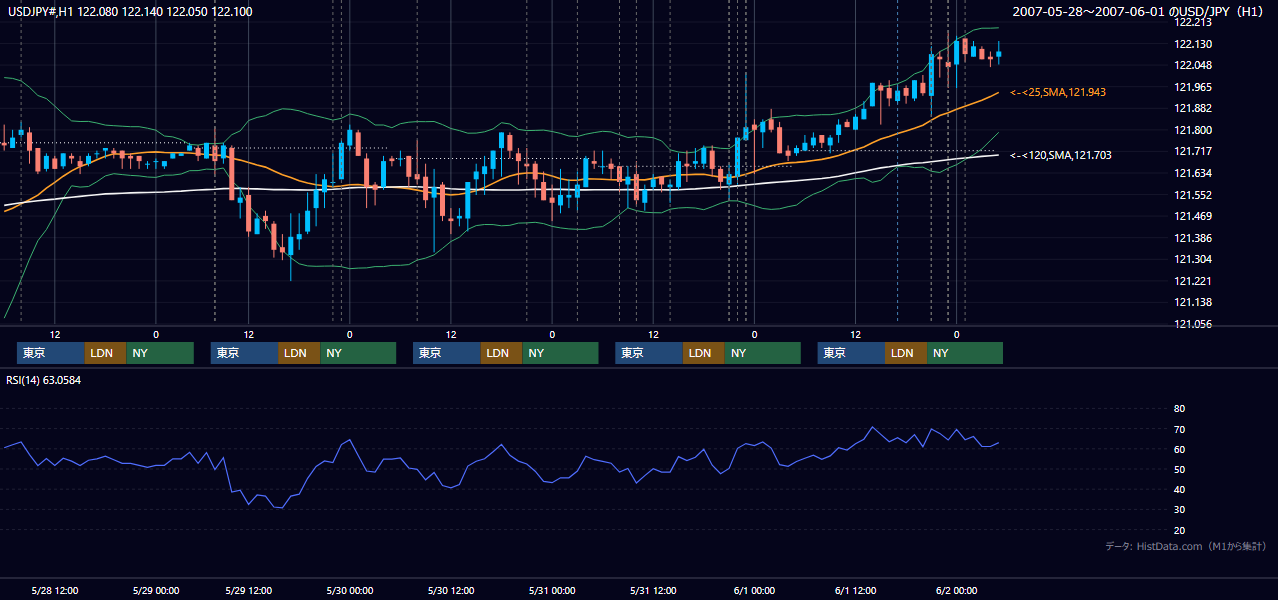Click the rightmost LDN session block

(906, 353)
